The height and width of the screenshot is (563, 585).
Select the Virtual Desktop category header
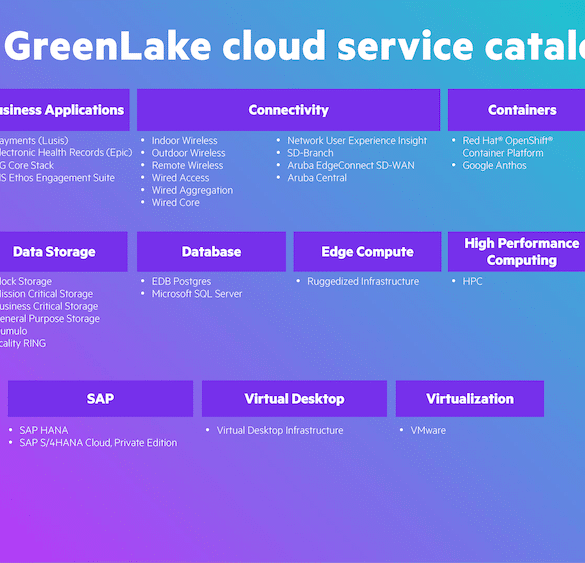point(294,398)
